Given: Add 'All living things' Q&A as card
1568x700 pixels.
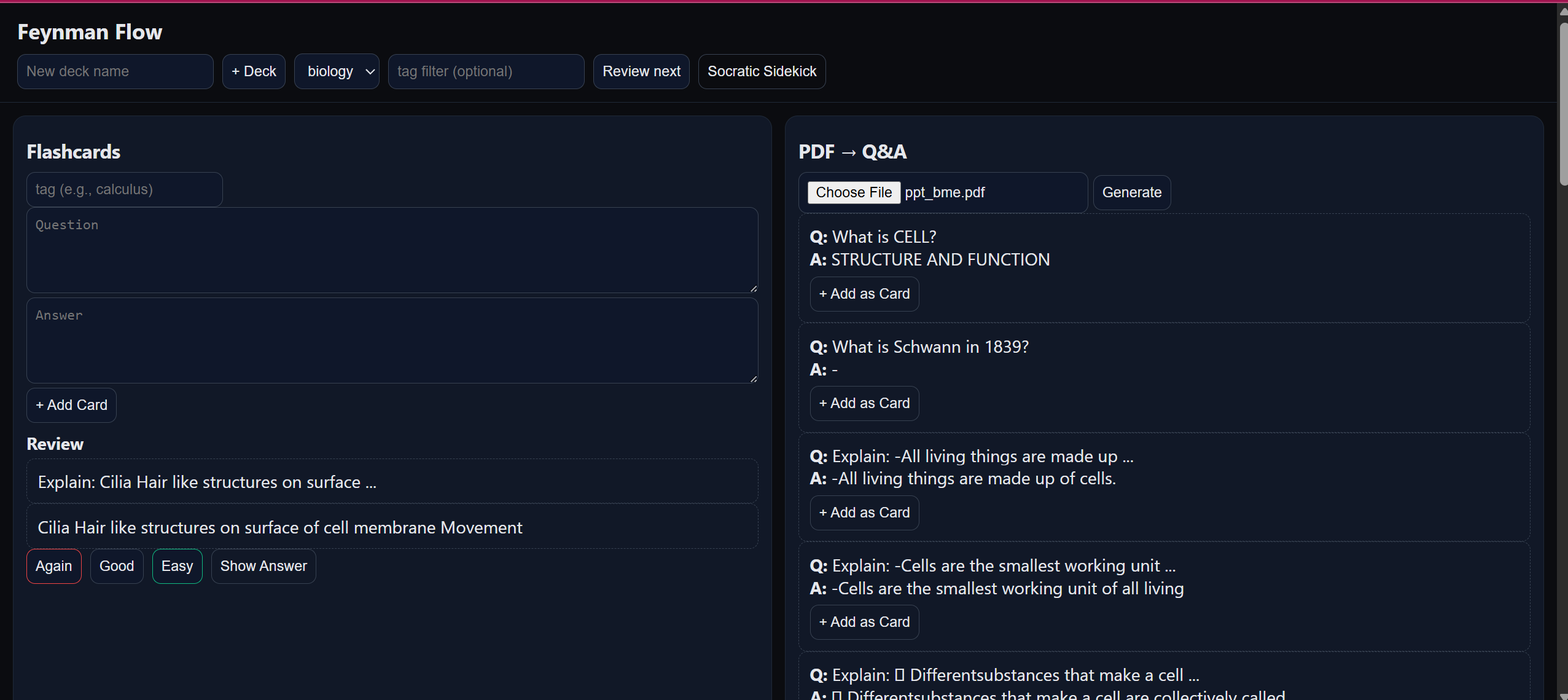Looking at the screenshot, I should click(x=864, y=513).
